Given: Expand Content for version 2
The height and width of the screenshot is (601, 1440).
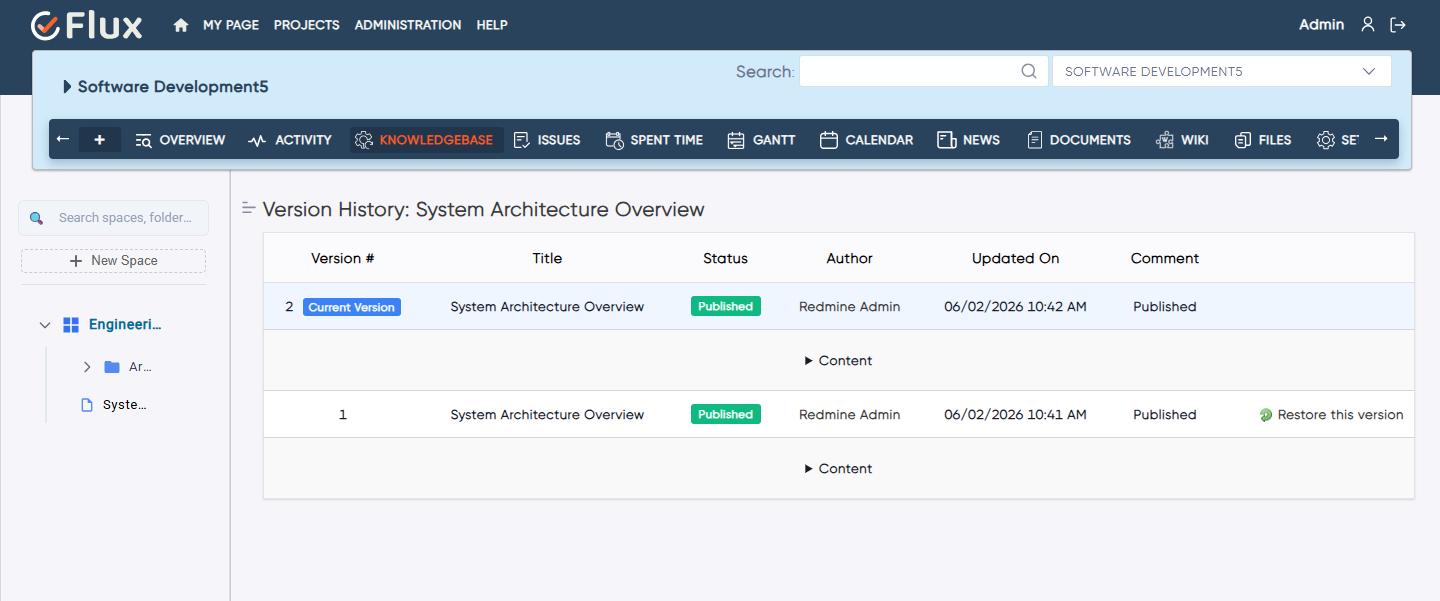Looking at the screenshot, I should (x=838, y=361).
